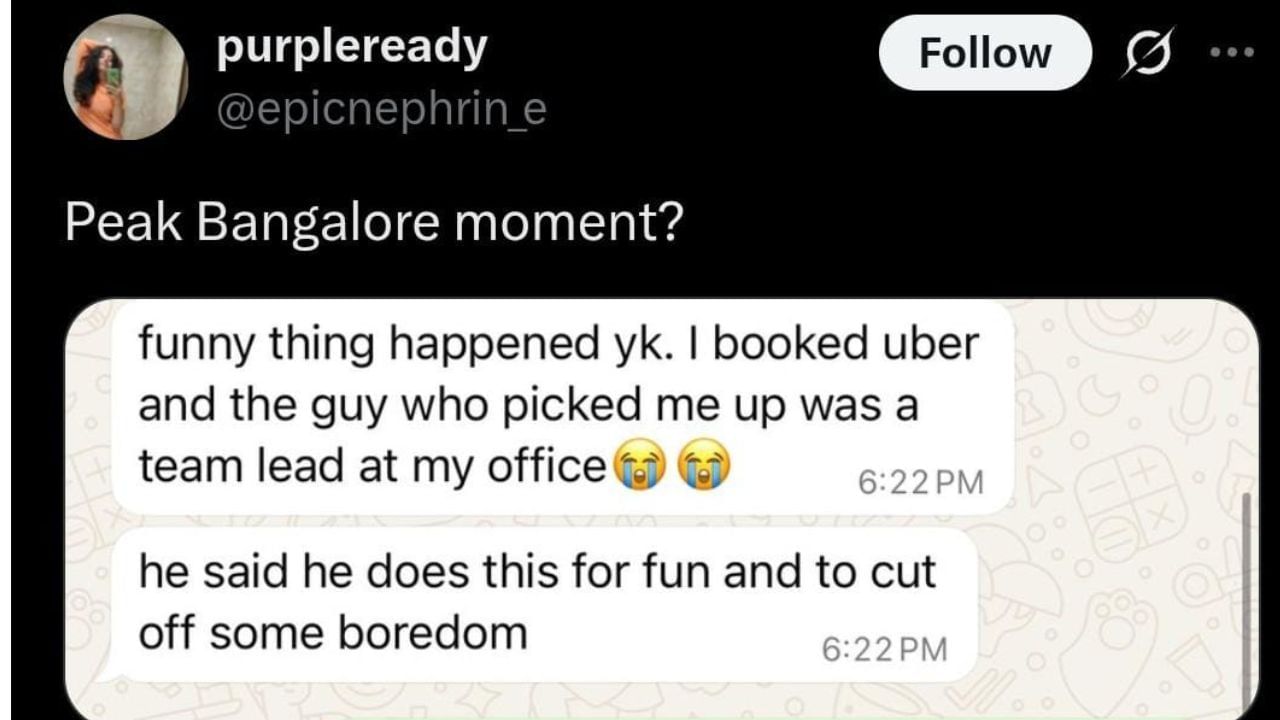The image size is (1280, 720).
Task: Open the three-dot more options menu
Action: click(x=1232, y=52)
